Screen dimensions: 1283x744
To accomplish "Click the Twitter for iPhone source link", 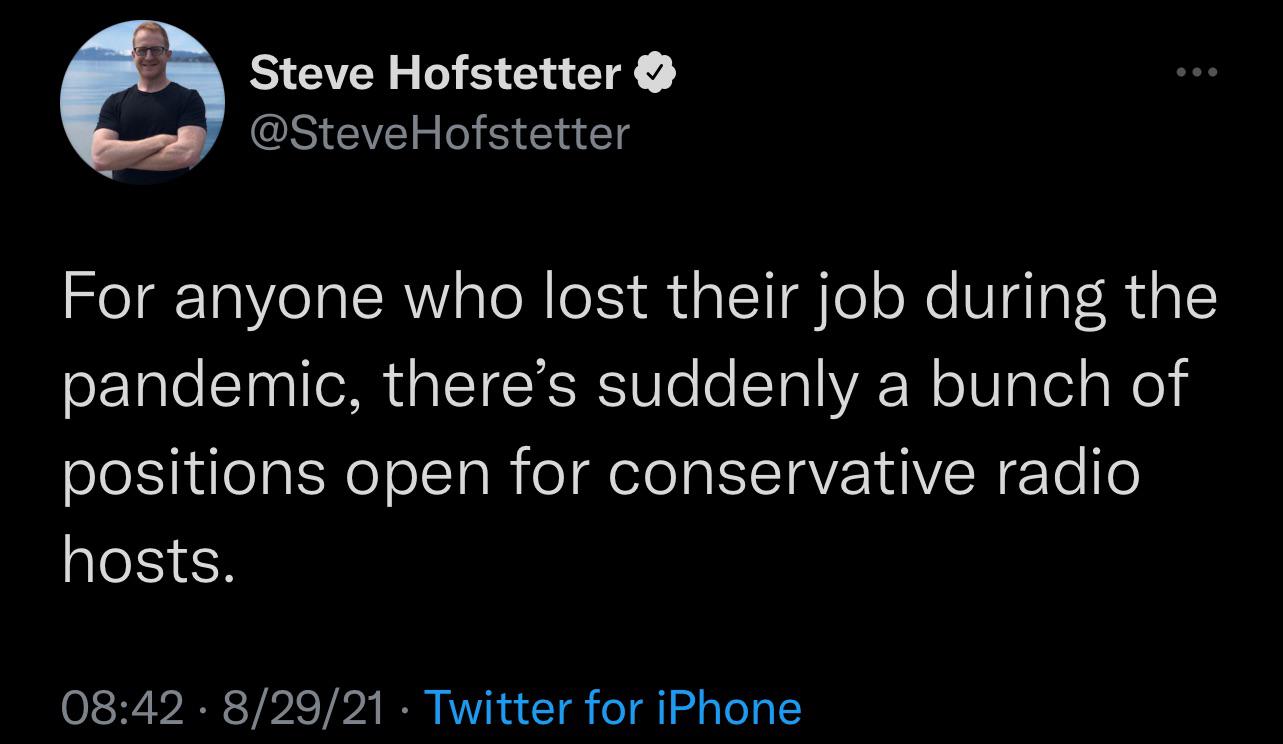I will pyautogui.click(x=613, y=708).
